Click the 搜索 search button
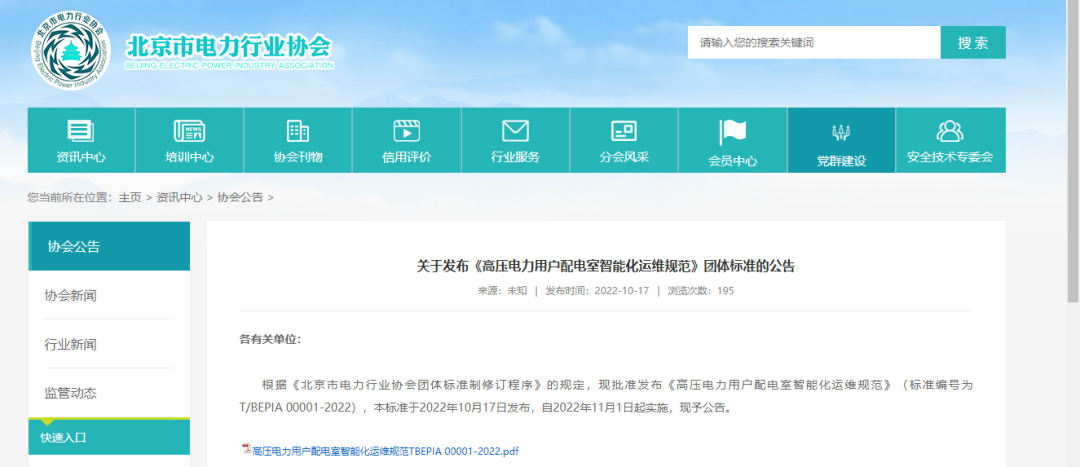This screenshot has height=467, width=1080. pos(972,43)
